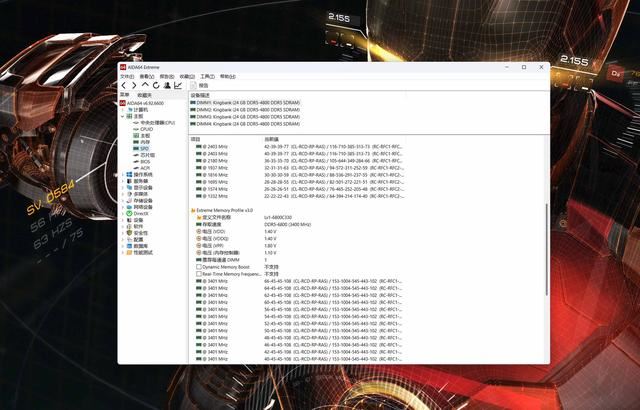Click the up-level arrow toolbar icon
640x410 pixels.
(x=145, y=85)
